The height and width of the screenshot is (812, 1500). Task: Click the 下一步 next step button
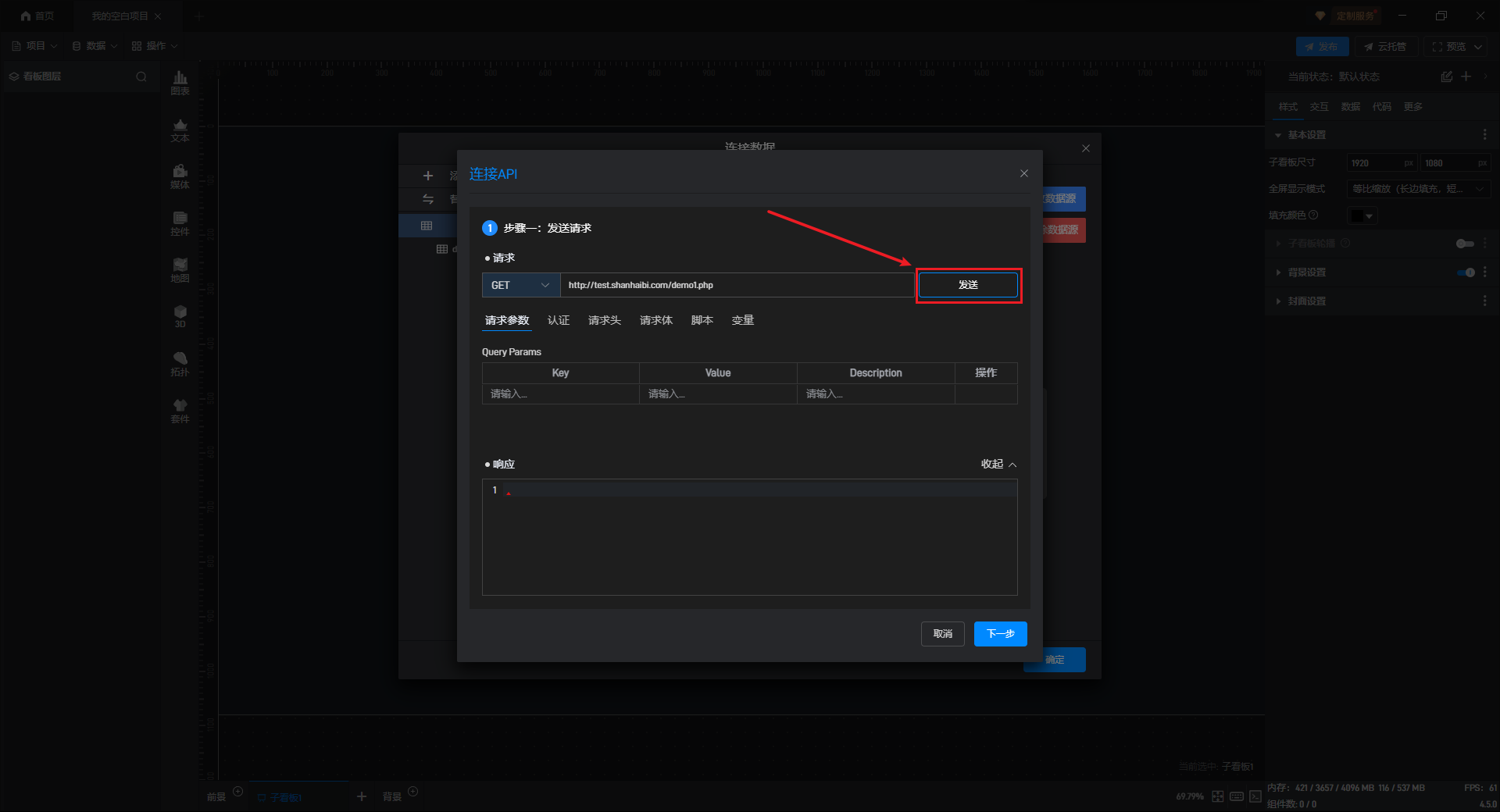(x=1000, y=634)
